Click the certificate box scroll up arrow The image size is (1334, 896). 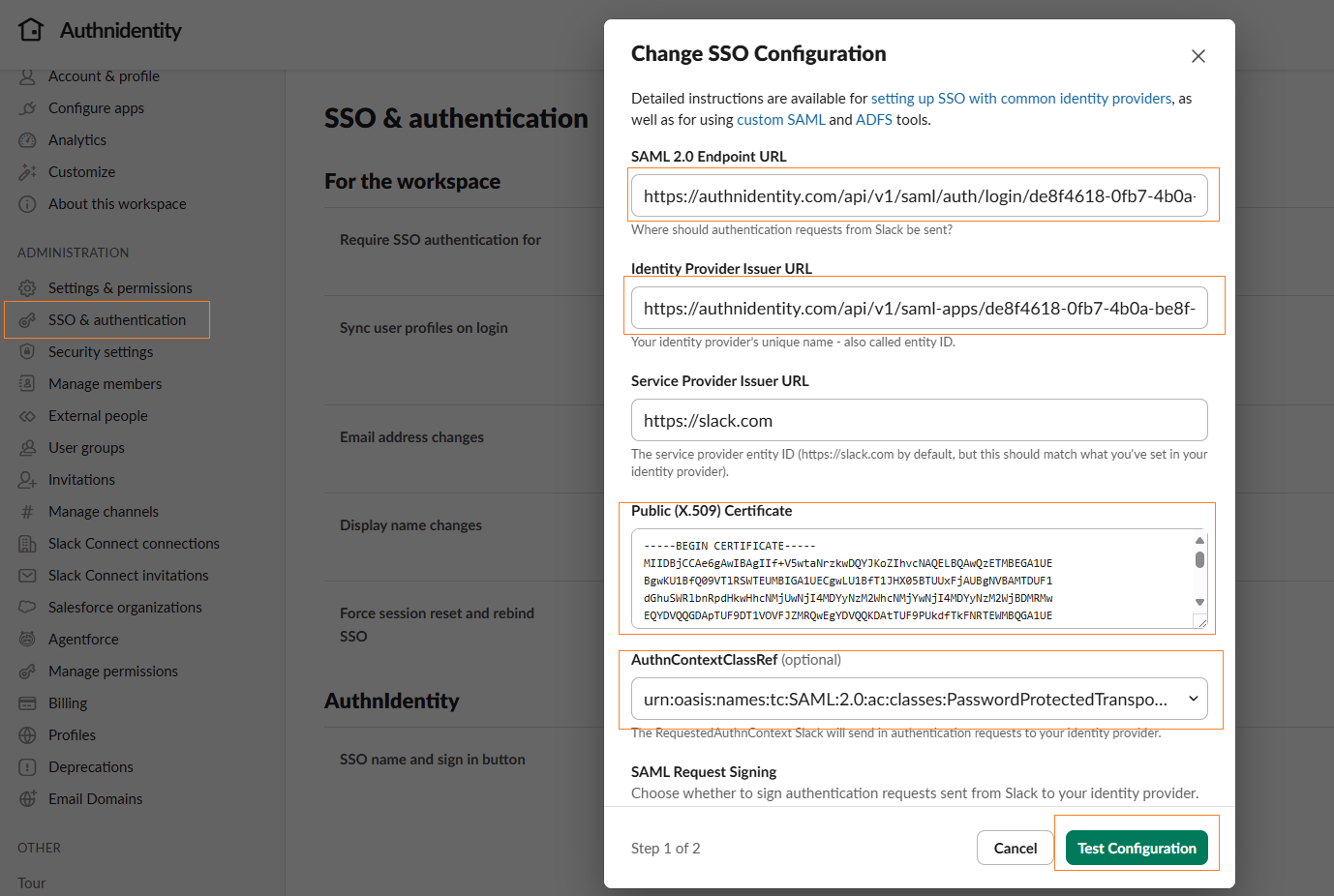click(1199, 540)
